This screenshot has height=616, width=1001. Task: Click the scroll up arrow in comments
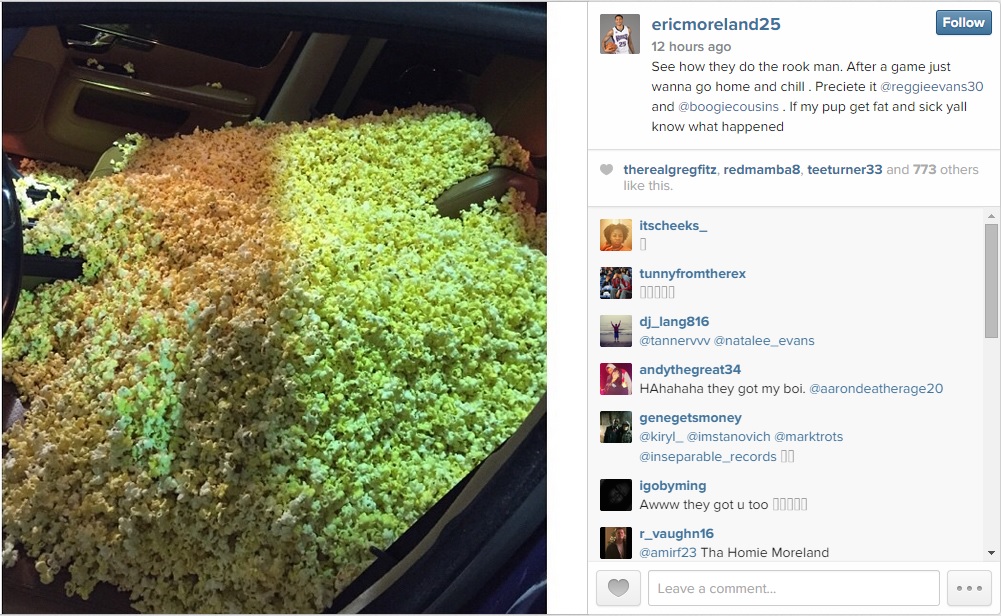point(991,216)
